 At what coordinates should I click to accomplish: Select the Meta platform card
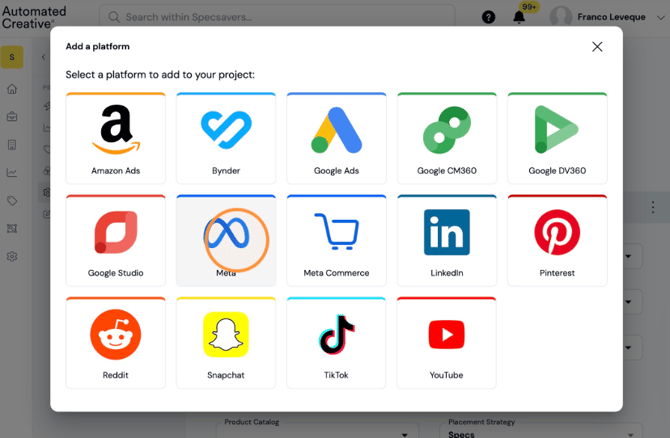tap(226, 241)
